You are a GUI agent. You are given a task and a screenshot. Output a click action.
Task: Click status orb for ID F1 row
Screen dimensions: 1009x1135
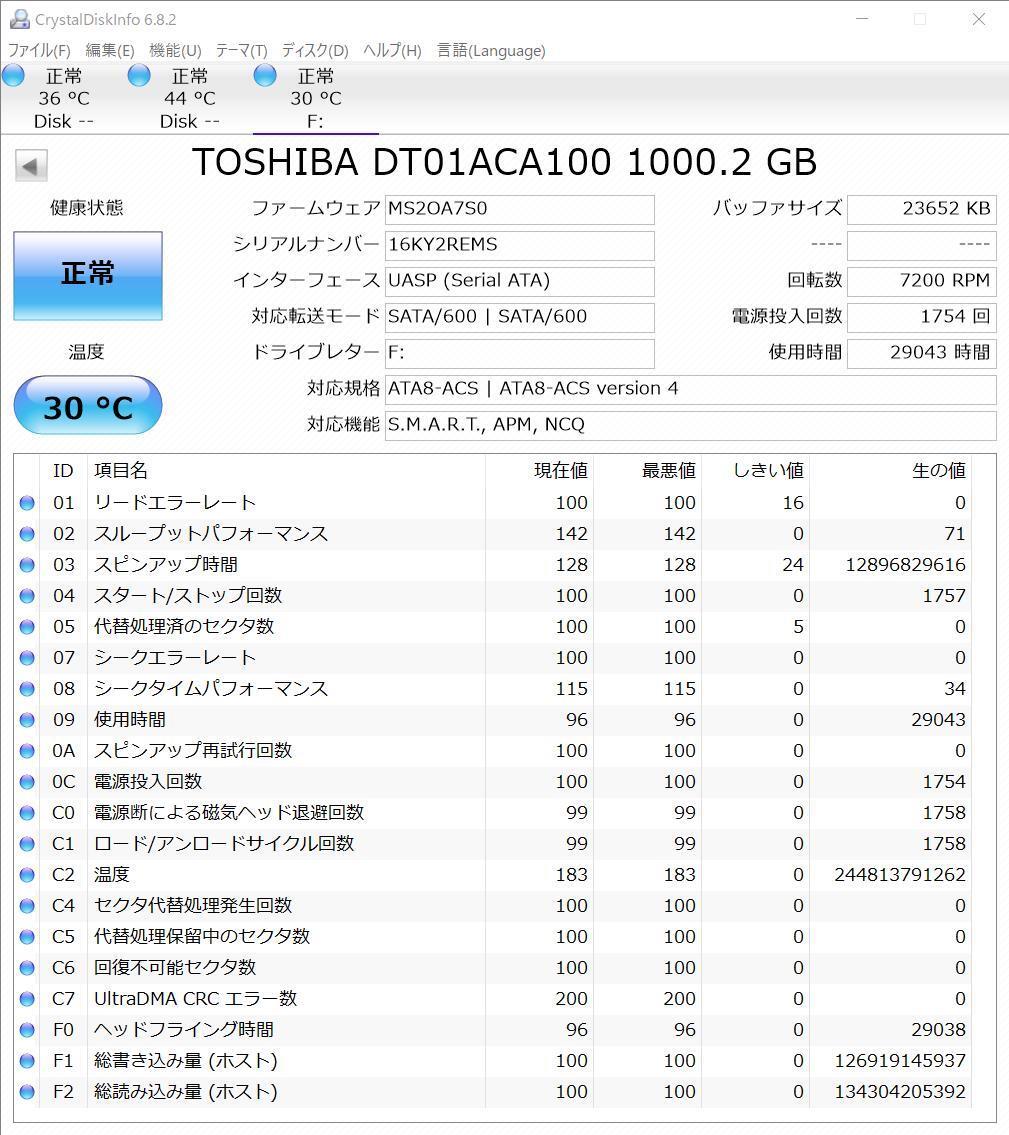pyautogui.click(x=28, y=1061)
